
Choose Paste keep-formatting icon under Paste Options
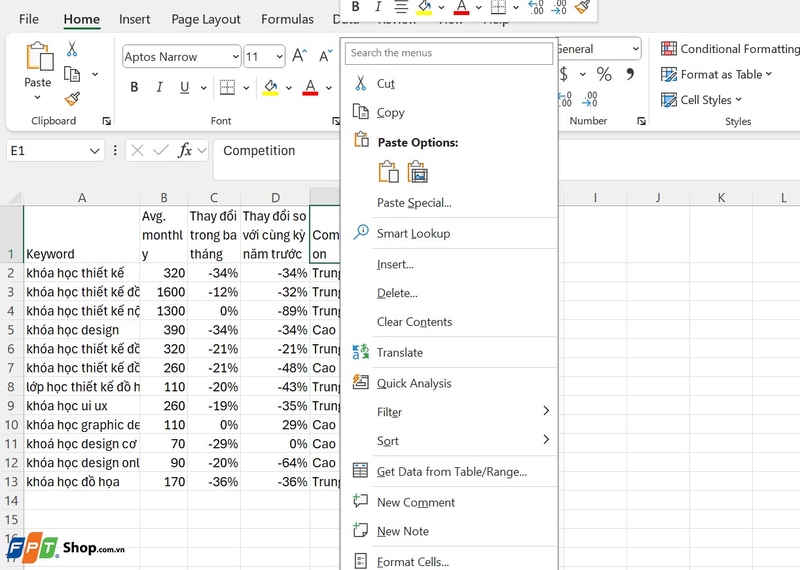pos(388,172)
